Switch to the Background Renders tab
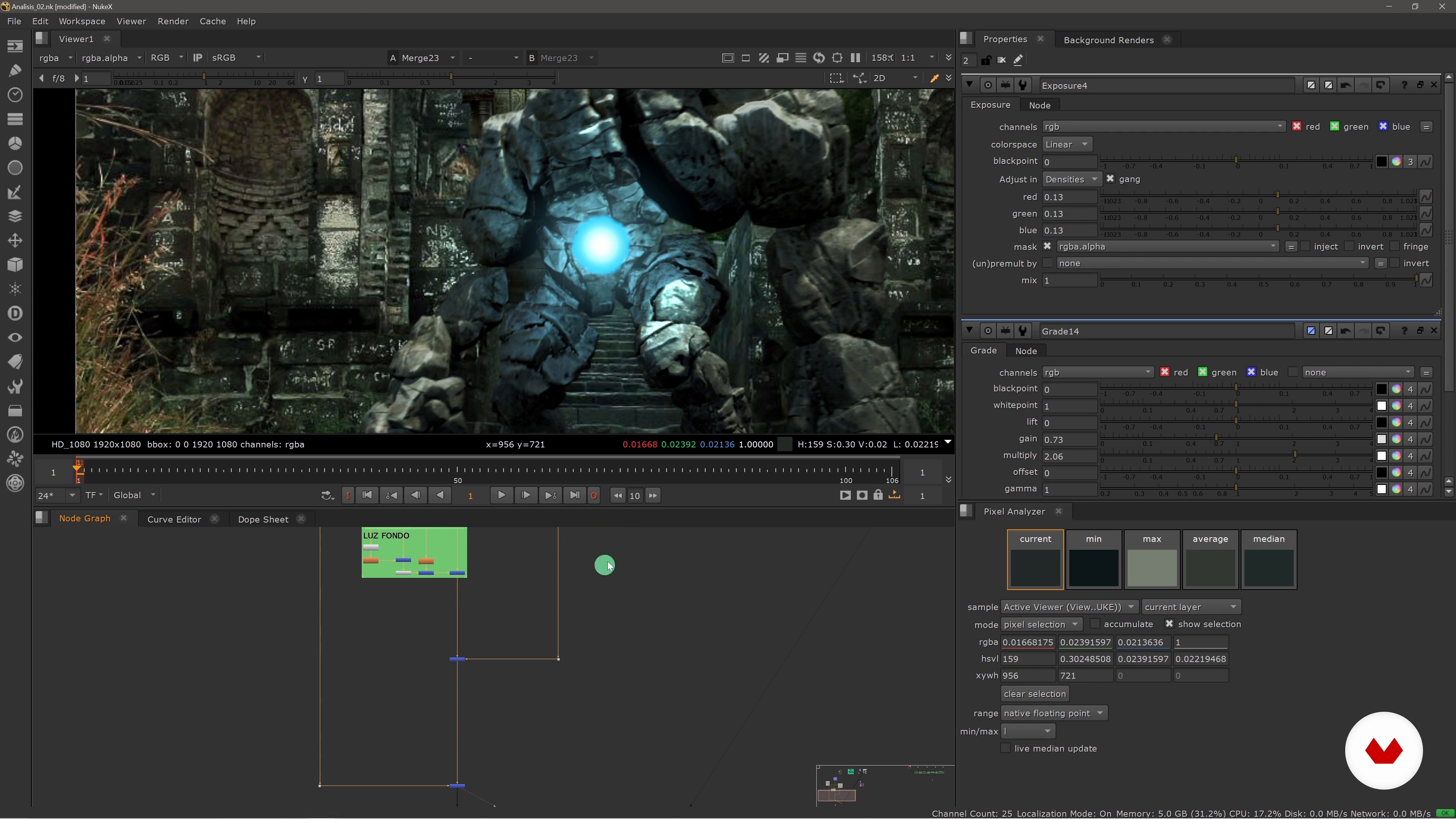The height and width of the screenshot is (819, 1456). pos(1108,39)
